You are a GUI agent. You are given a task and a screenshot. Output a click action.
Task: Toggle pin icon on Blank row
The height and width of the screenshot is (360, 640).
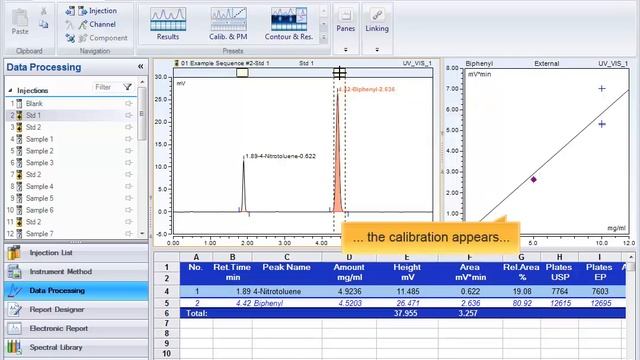click(129, 104)
